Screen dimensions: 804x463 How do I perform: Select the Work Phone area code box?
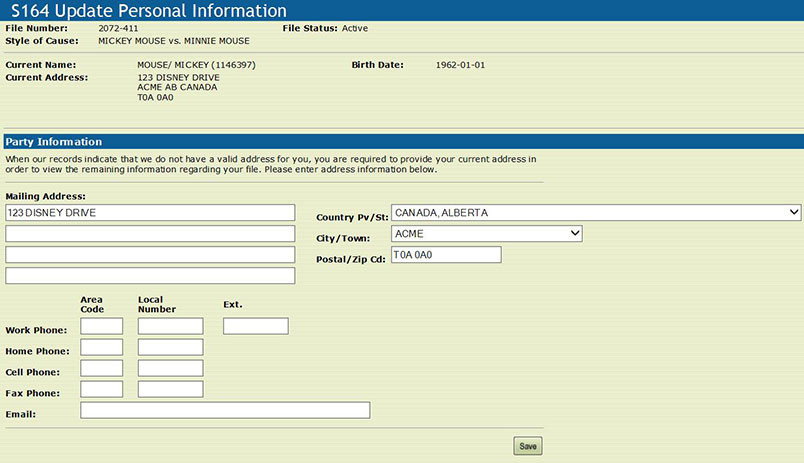coord(102,326)
